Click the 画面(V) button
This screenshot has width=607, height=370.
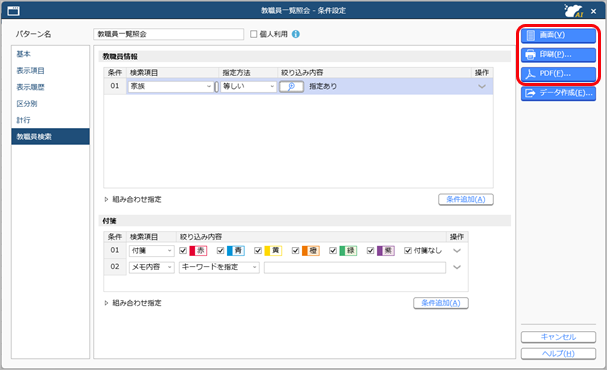558,35
